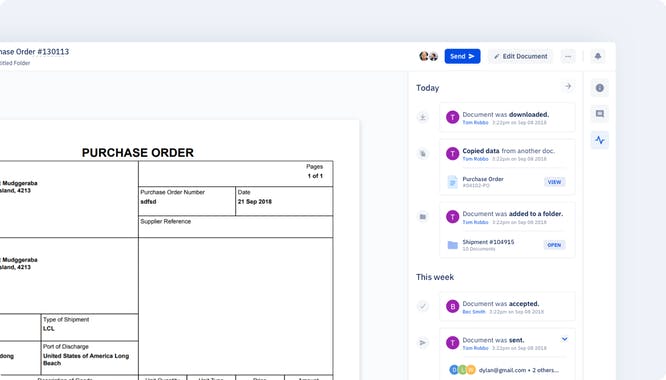Screen dimensions: 666x380
Task: Click 'dylan@gmail.com + 2 others' text
Action: [519, 370]
